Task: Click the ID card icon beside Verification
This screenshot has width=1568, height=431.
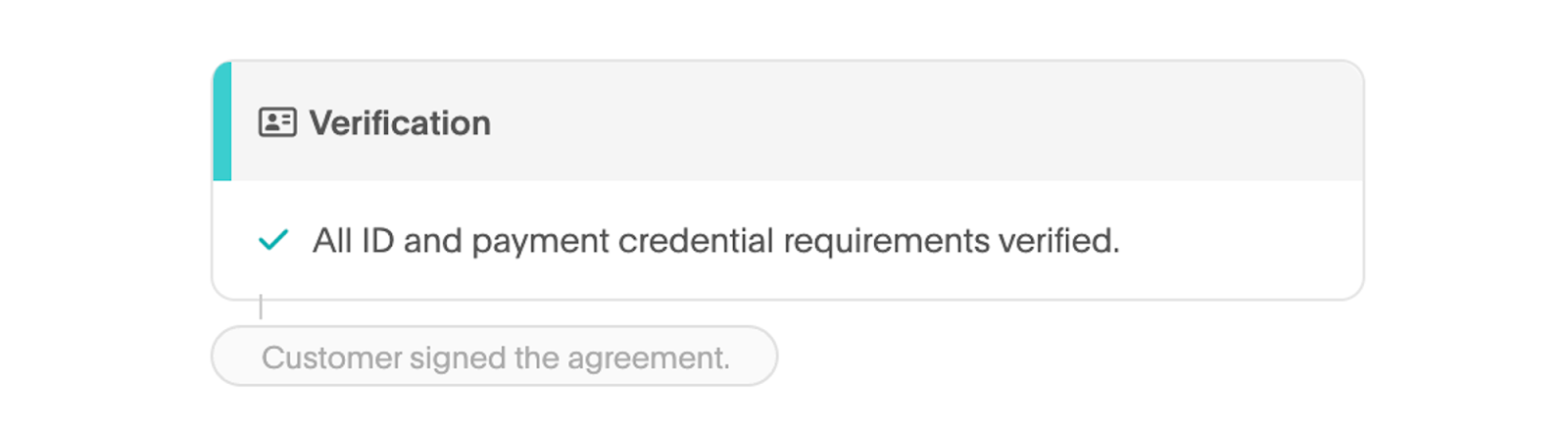Action: (277, 122)
